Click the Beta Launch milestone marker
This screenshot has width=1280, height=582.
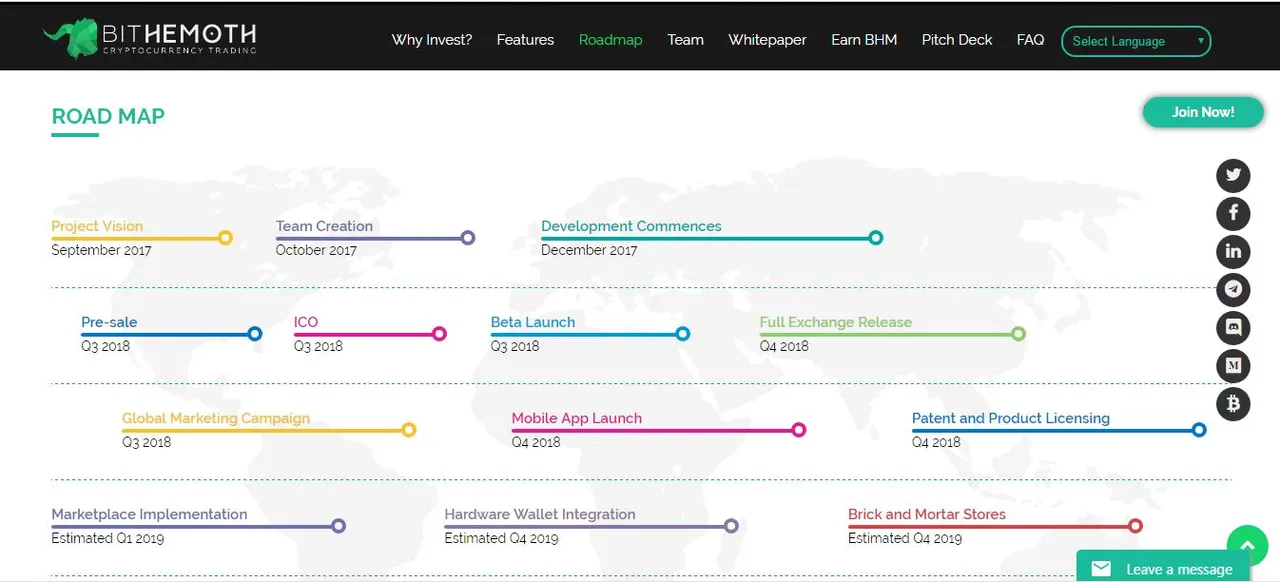pyautogui.click(x=683, y=334)
